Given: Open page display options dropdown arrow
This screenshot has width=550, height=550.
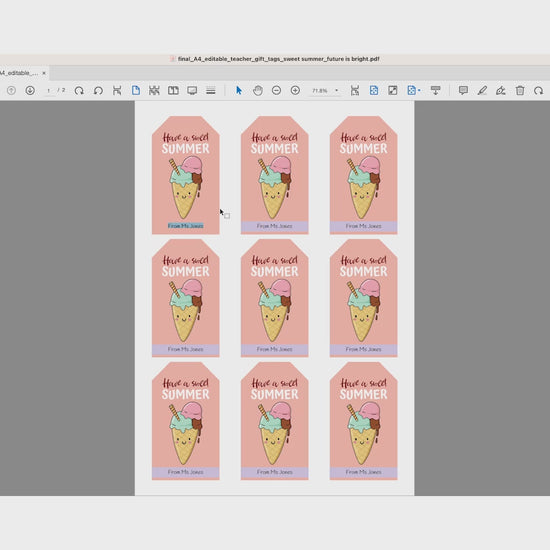Looking at the screenshot, I should click(x=419, y=90).
